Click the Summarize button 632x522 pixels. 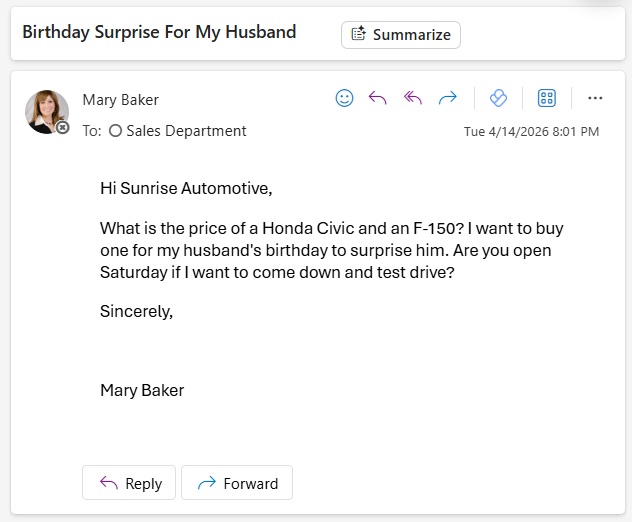point(401,34)
